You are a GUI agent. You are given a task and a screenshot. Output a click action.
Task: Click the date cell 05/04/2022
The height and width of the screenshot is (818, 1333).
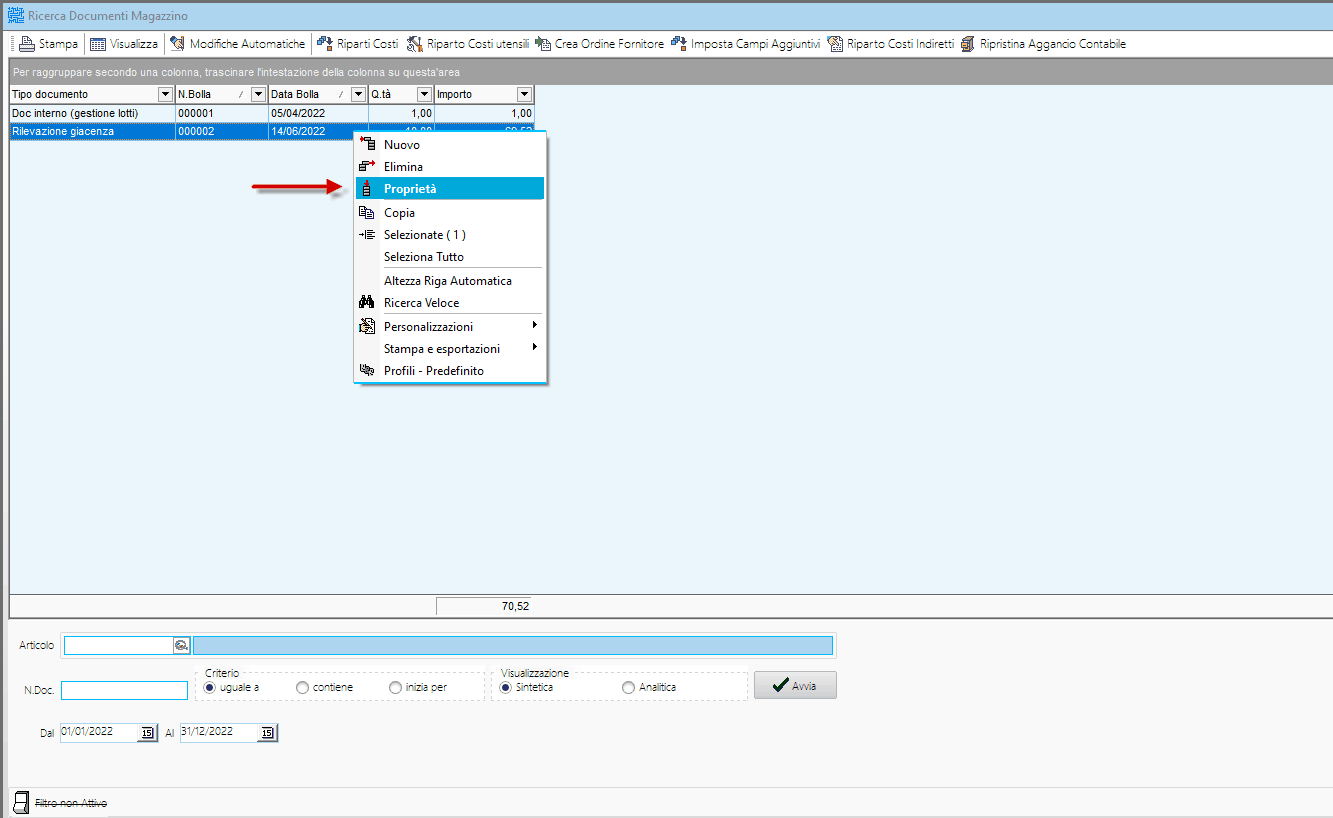318,114
